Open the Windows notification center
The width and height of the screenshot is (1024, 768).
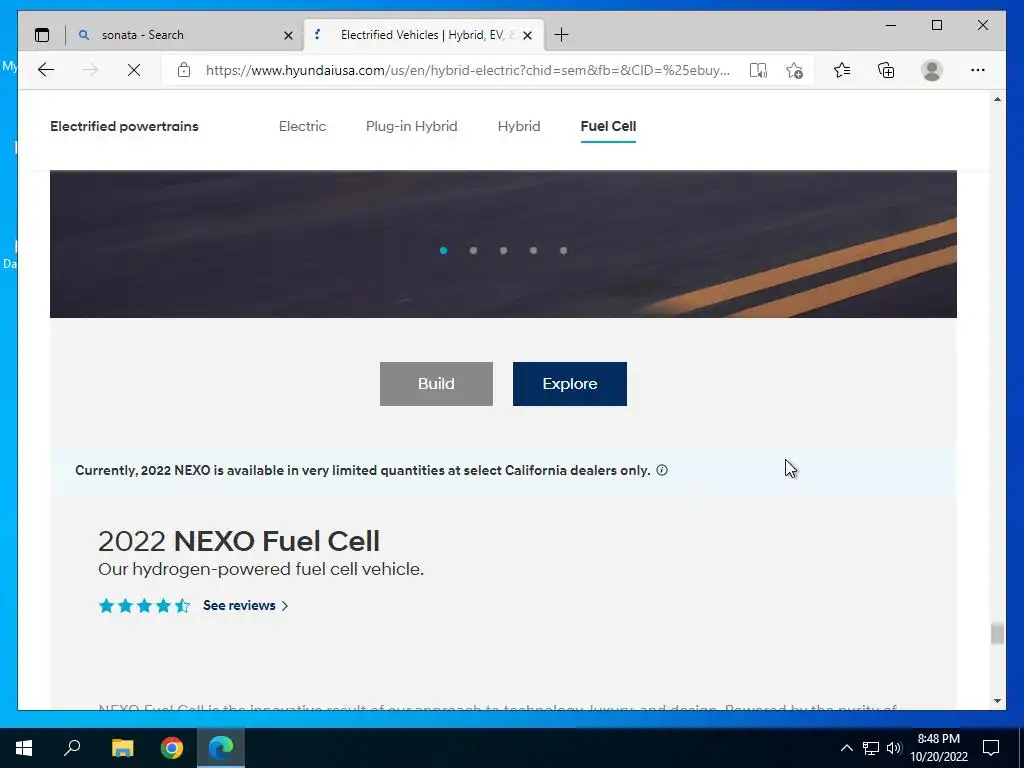(991, 748)
